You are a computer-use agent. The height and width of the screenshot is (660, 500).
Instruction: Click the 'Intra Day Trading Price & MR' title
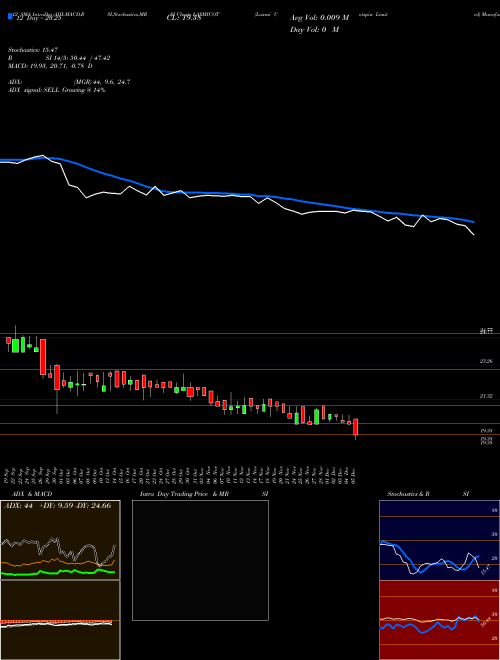pos(186,494)
